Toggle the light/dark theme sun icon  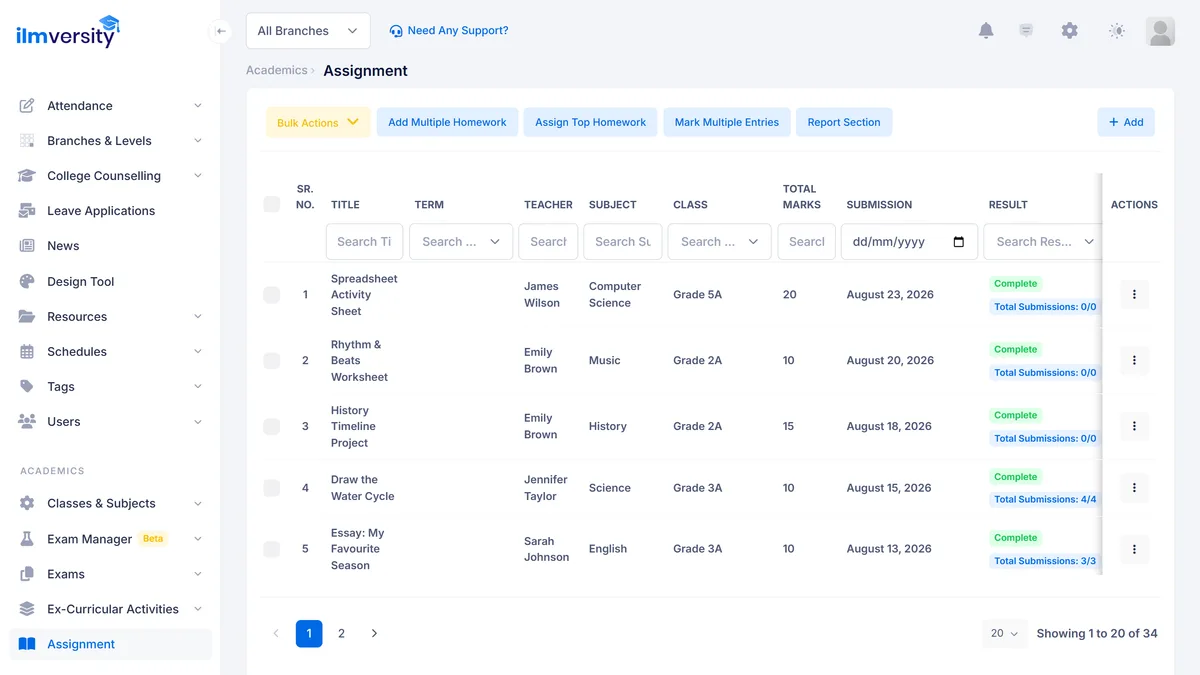1117,31
